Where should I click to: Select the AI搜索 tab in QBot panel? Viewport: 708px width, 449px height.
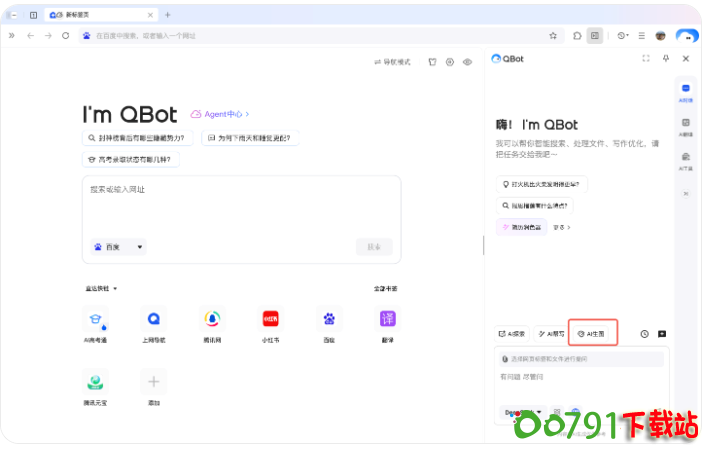click(x=512, y=333)
